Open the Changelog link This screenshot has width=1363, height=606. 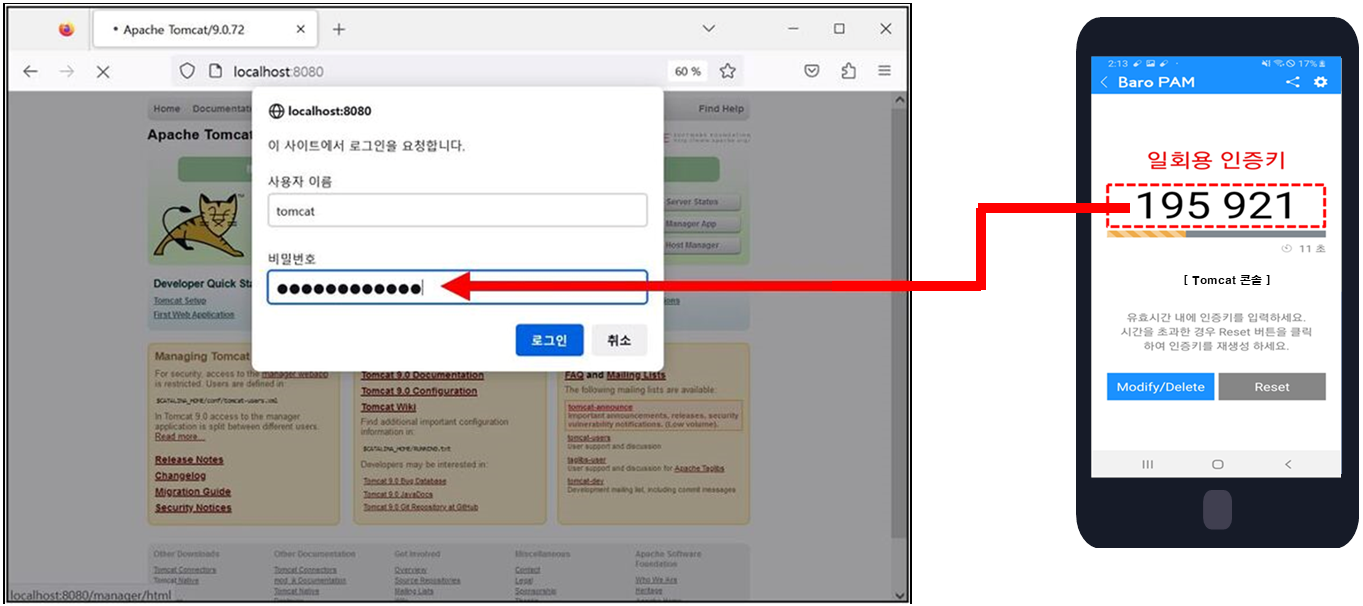[x=181, y=476]
